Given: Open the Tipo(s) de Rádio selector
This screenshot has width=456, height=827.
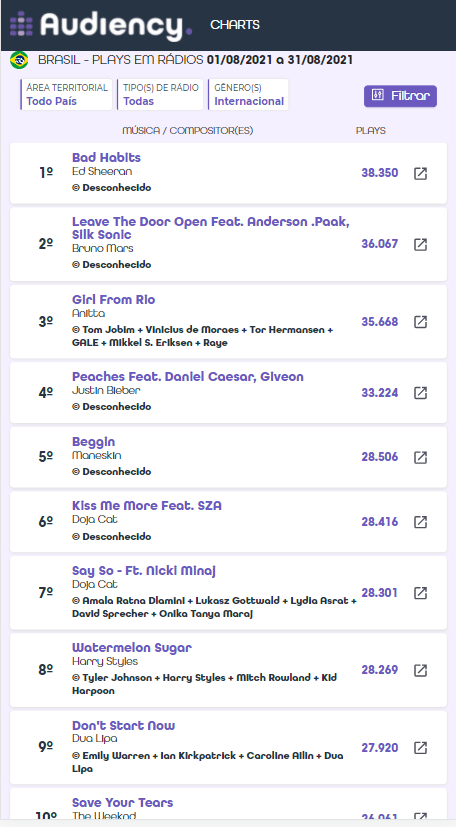Looking at the screenshot, I should [x=160, y=94].
